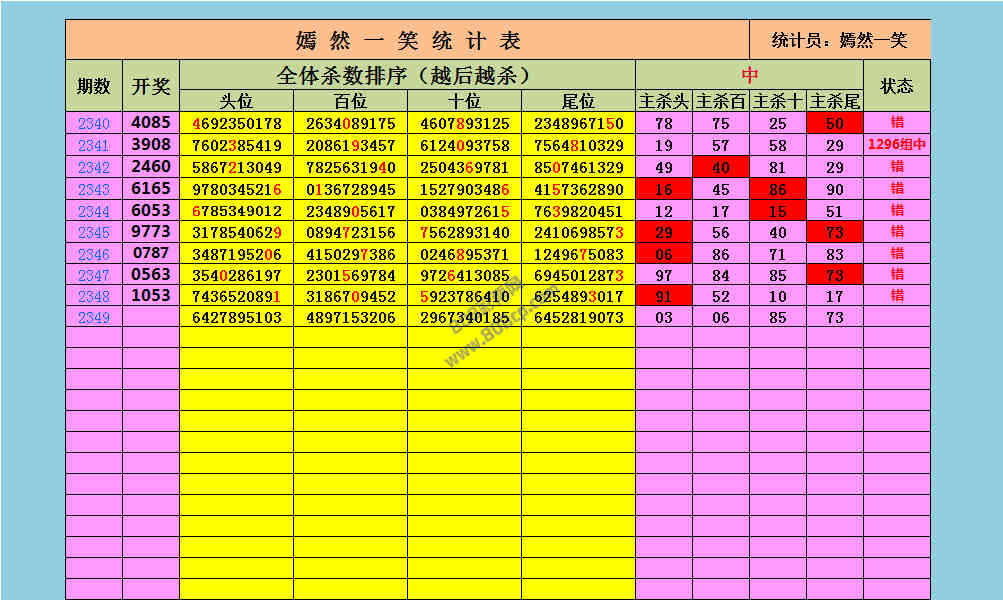Open the period 2340 link

(93, 124)
